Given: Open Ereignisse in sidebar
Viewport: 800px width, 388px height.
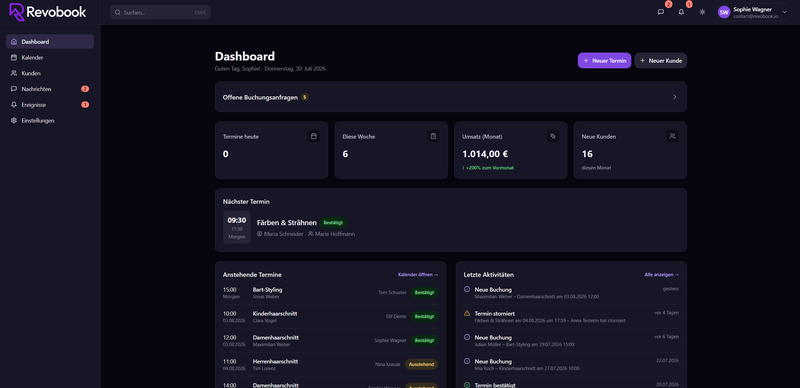Looking at the screenshot, I should pyautogui.click(x=50, y=105).
